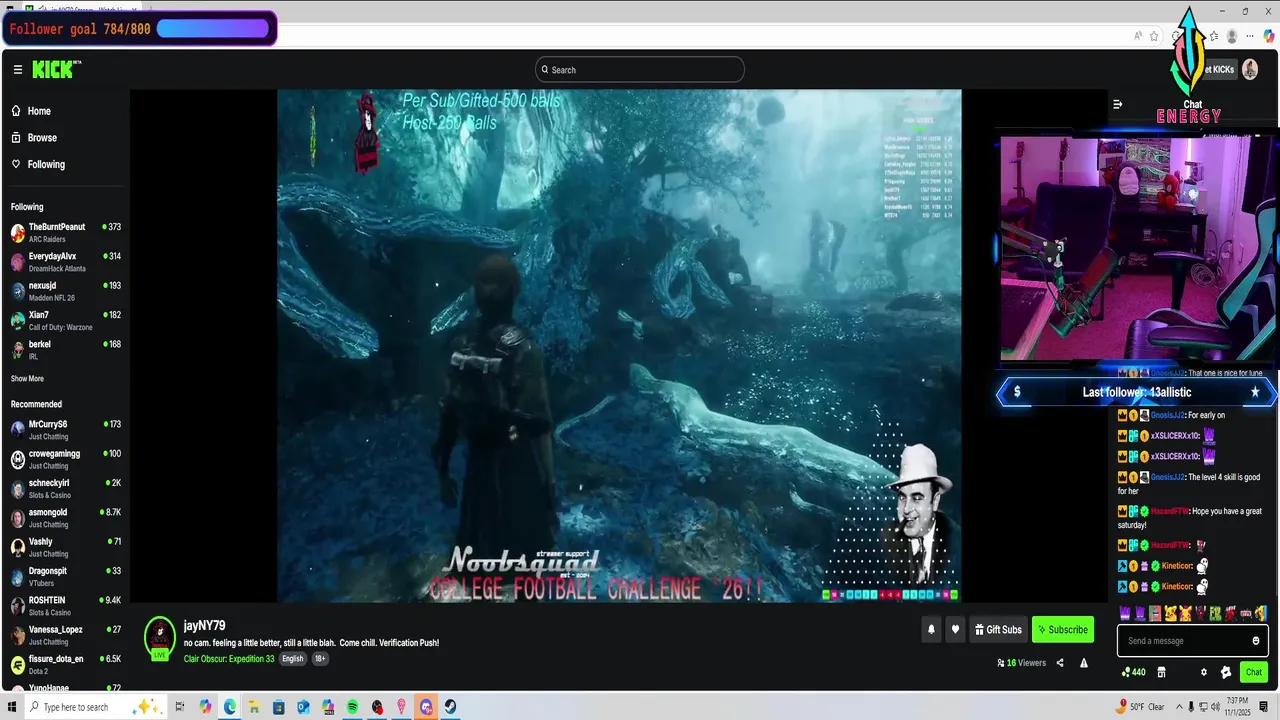Click the KICK logo
1280x720 pixels.
tap(55, 69)
